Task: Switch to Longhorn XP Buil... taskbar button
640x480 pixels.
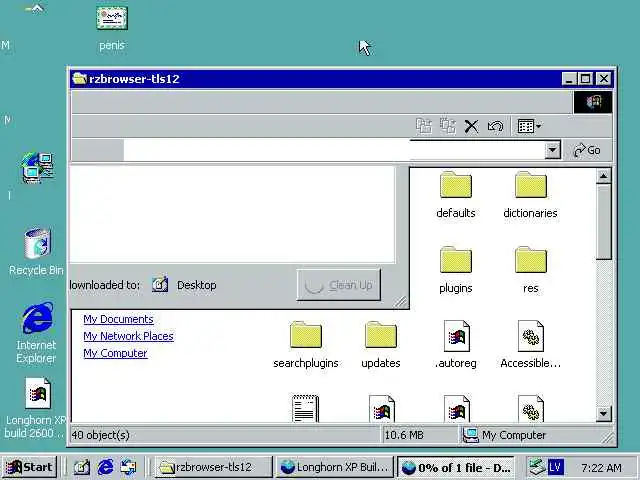Action: 334,467
